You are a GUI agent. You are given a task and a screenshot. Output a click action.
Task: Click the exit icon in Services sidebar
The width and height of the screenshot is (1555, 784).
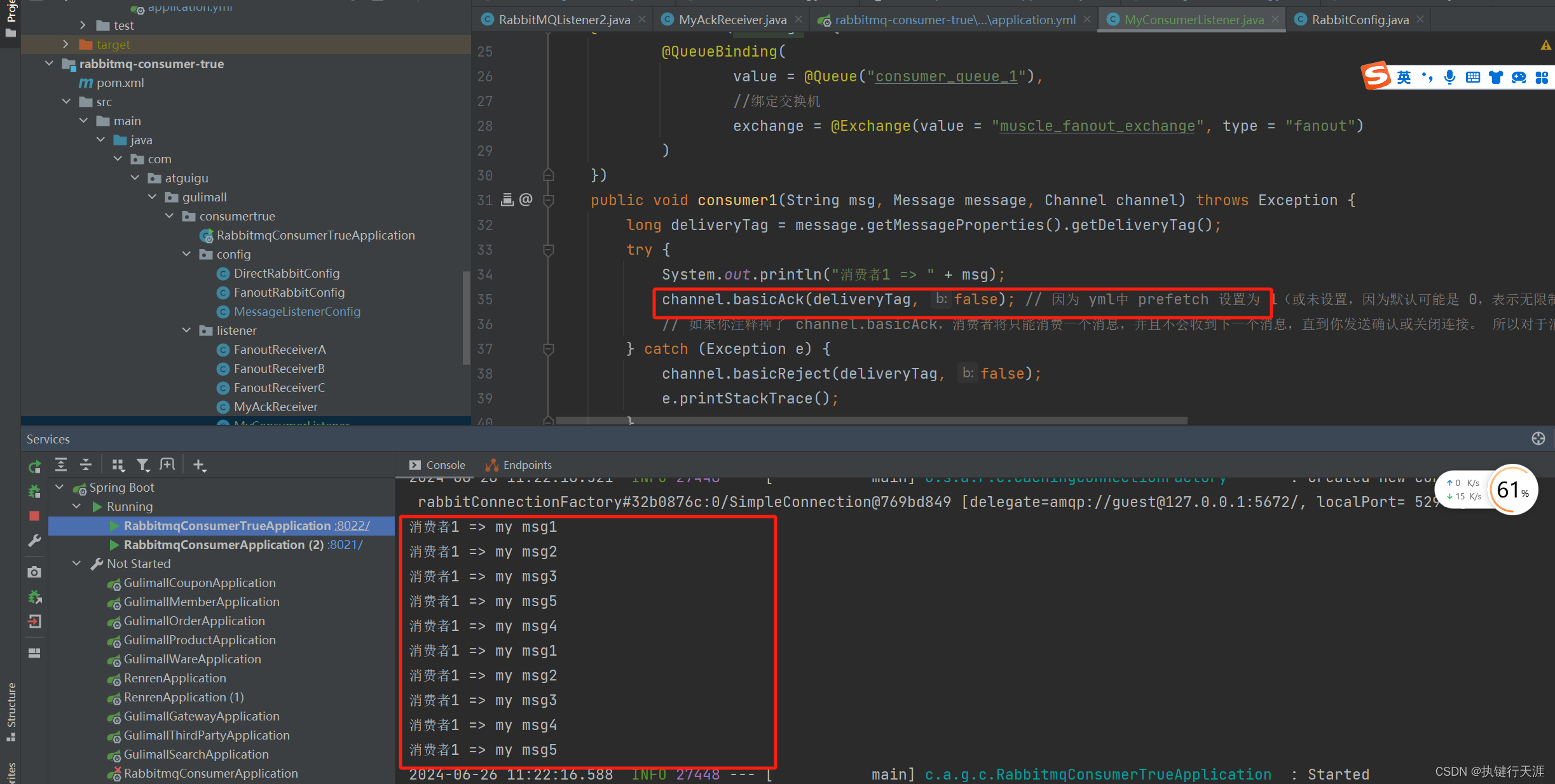click(x=35, y=621)
